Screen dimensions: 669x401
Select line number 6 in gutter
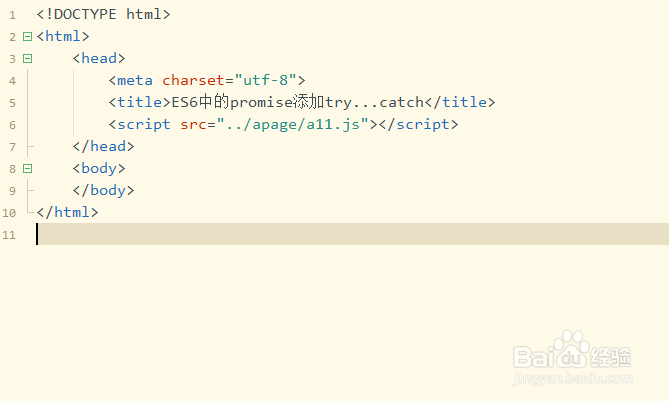tap(11, 125)
